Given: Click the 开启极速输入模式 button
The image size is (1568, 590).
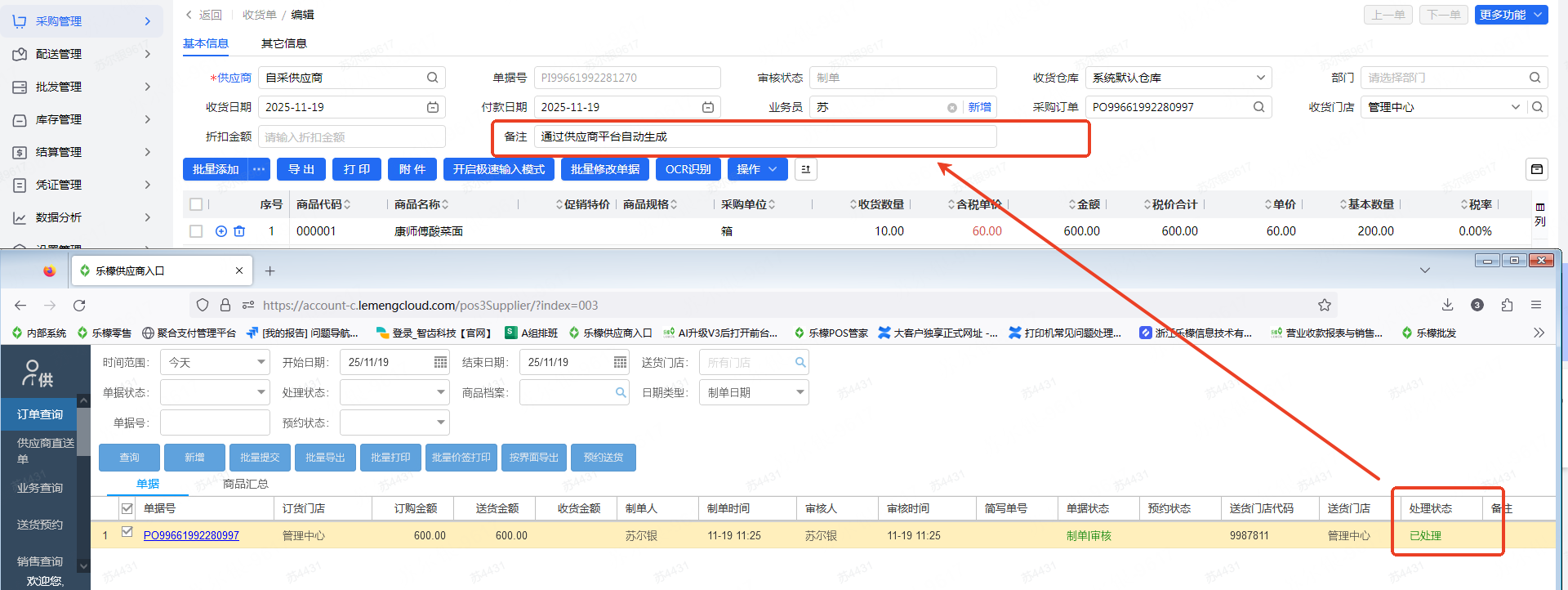Looking at the screenshot, I should (x=499, y=169).
